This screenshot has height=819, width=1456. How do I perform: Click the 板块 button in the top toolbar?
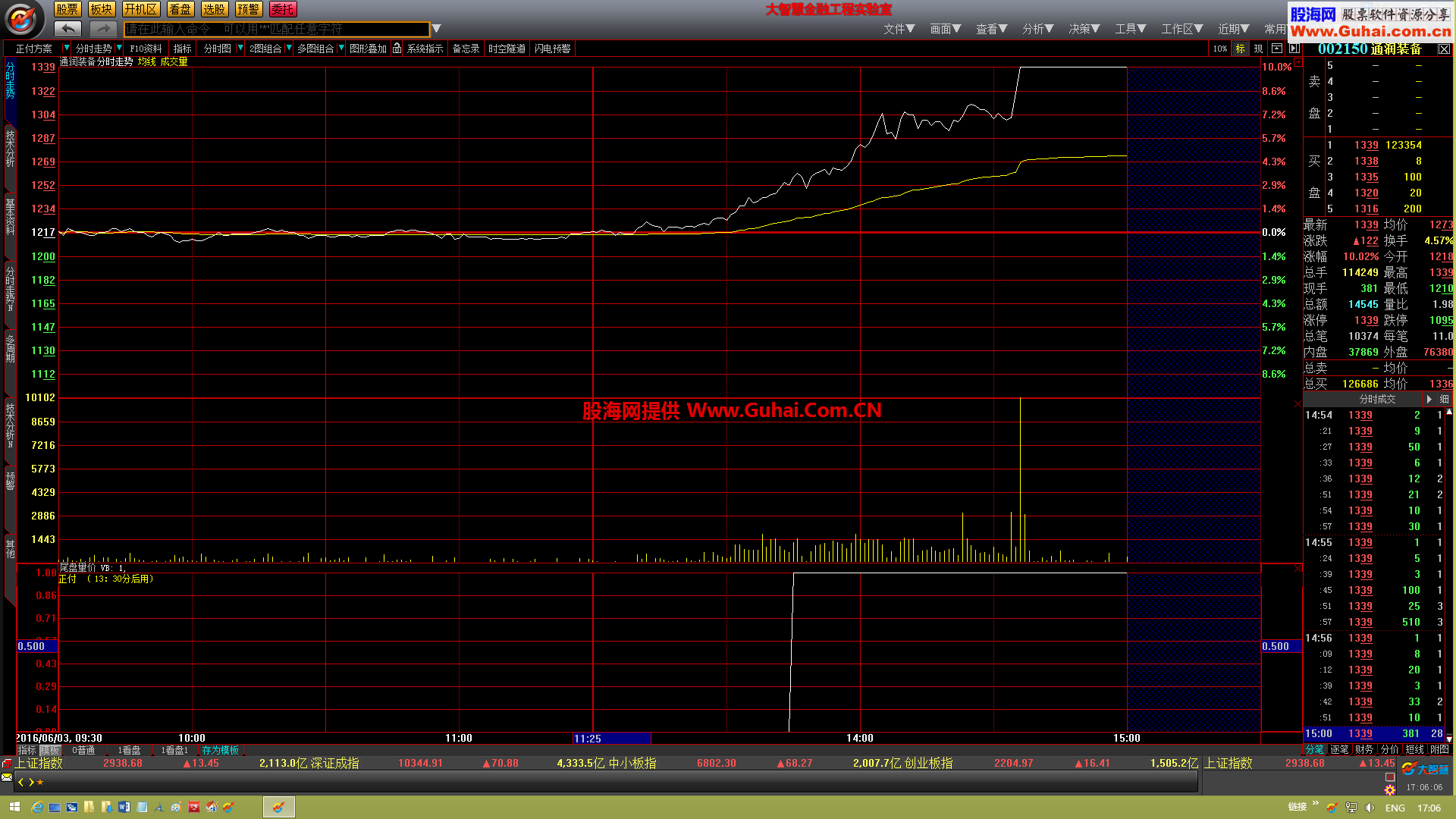pyautogui.click(x=102, y=9)
